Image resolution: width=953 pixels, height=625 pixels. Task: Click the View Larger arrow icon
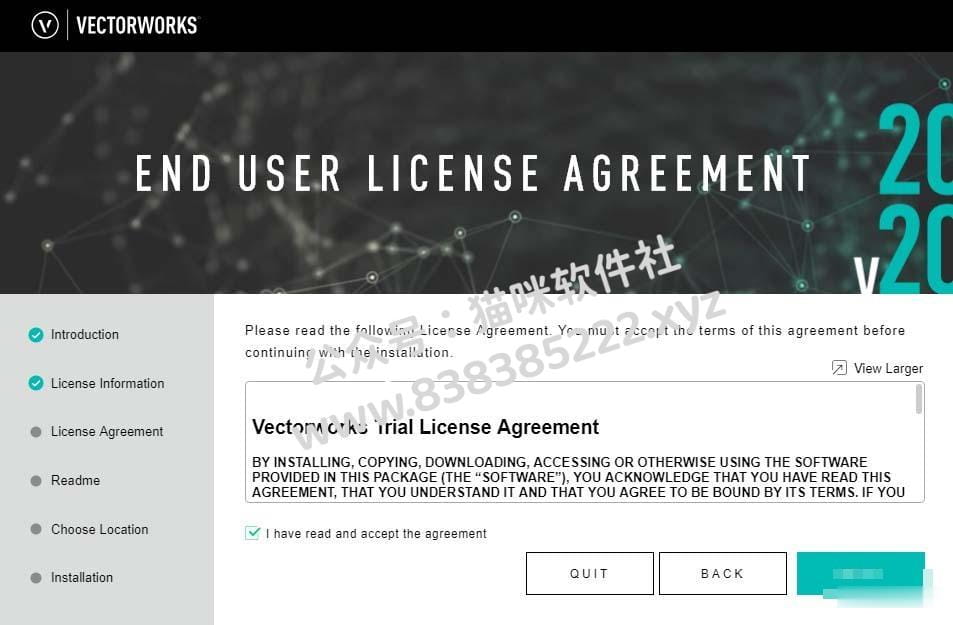(x=839, y=368)
